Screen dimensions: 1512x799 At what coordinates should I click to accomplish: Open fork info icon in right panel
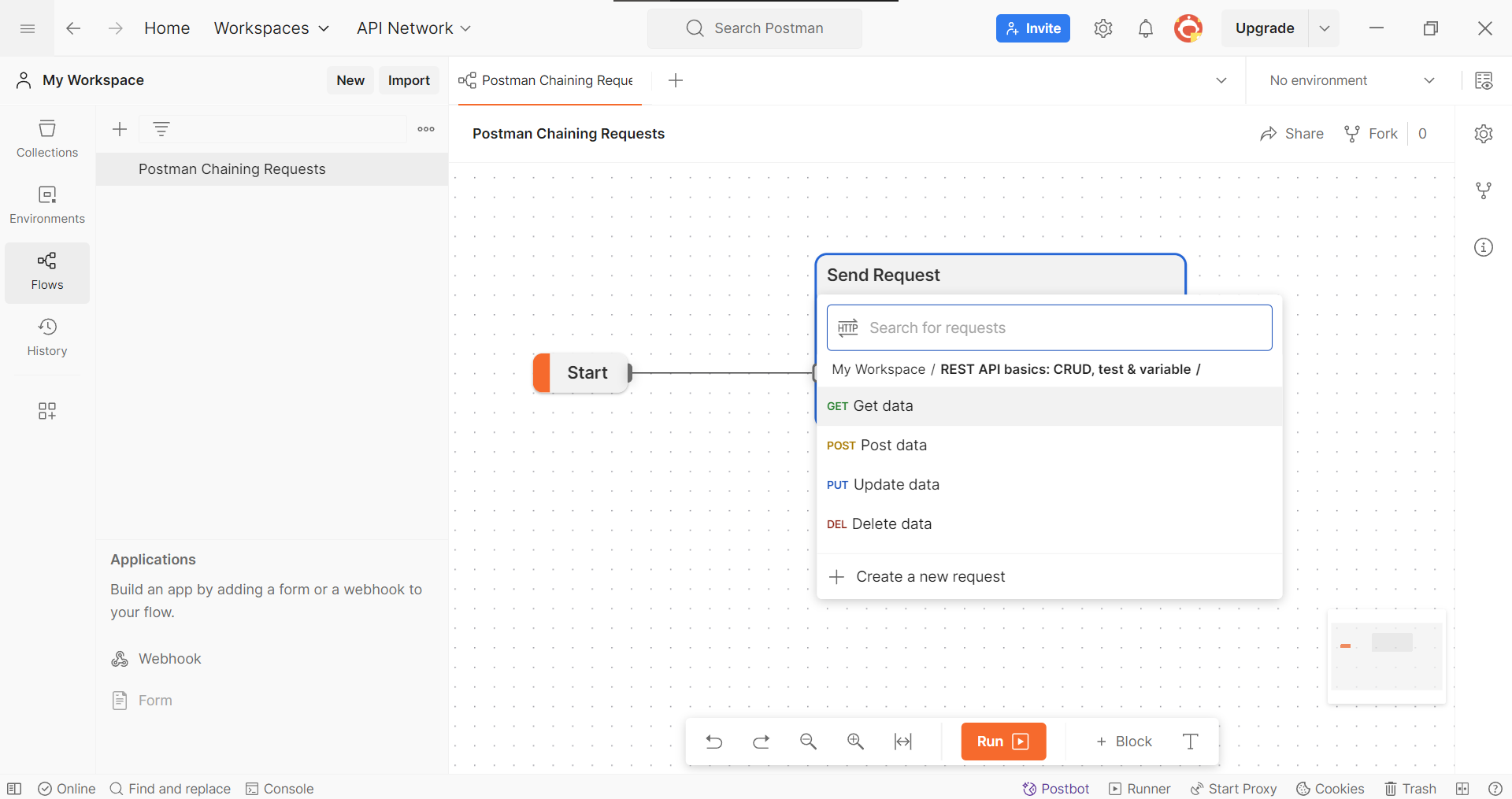[1484, 191]
